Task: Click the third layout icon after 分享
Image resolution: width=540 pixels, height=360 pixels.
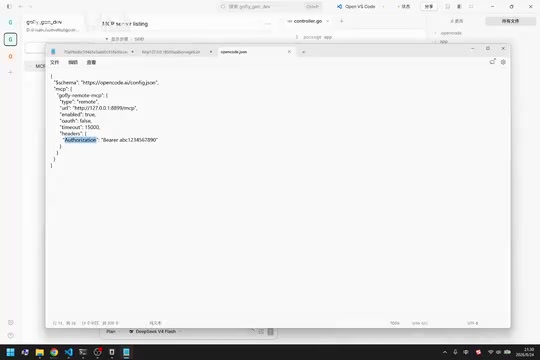Action: click(x=471, y=7)
